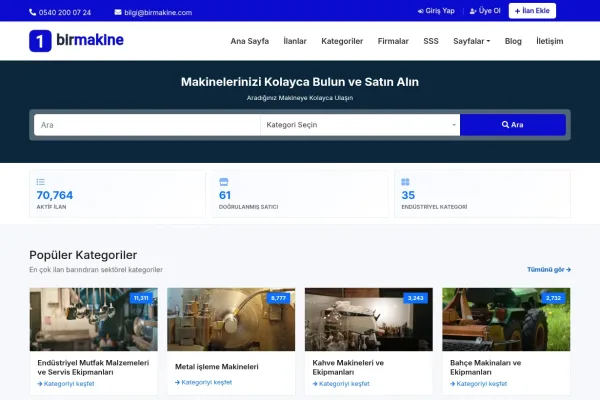Click Kategoriyi keşfet under Metal işleme

pos(203,382)
